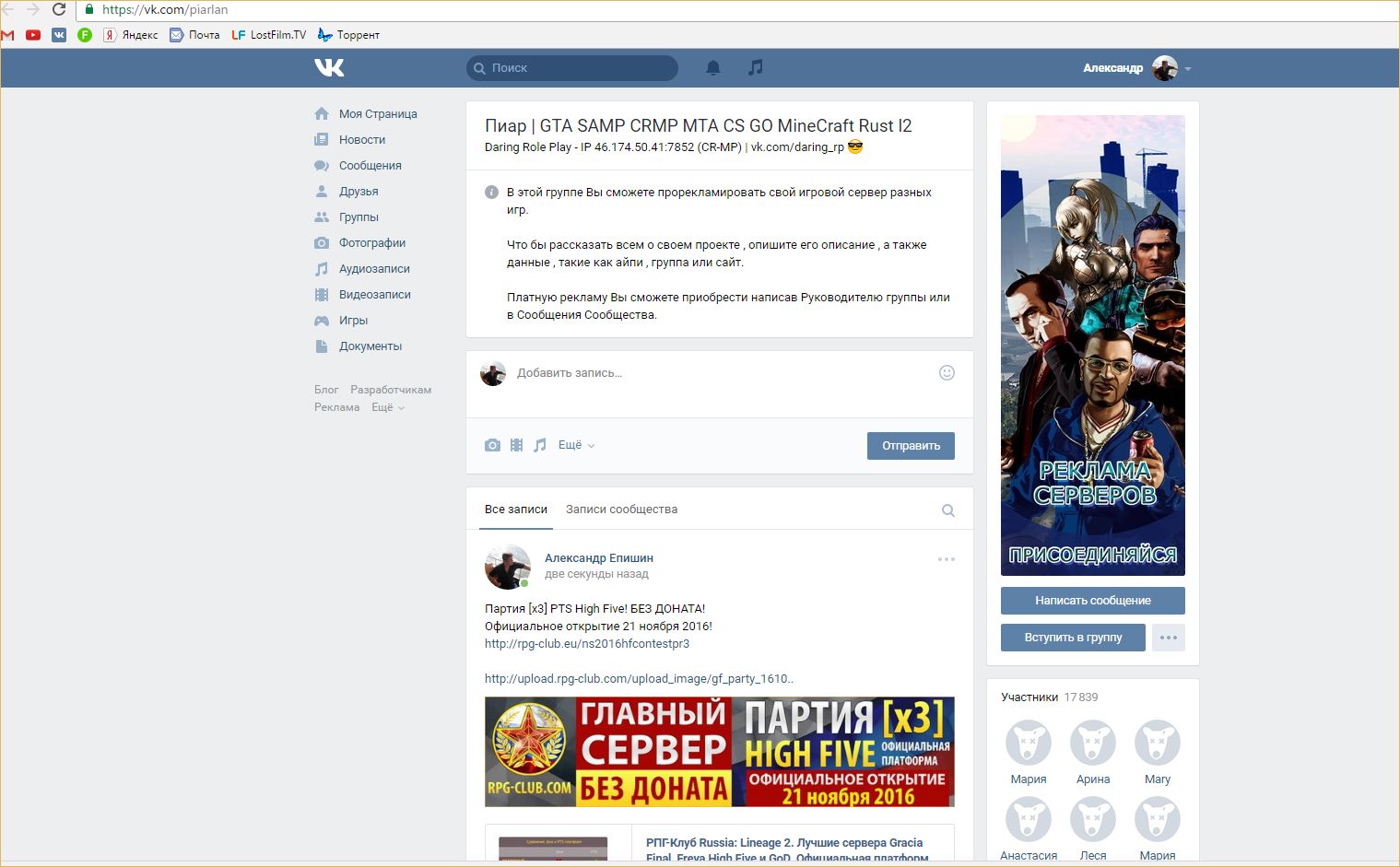Go to Сообщения in left menu
Image resolution: width=1400 pixels, height=867 pixels.
(x=370, y=166)
